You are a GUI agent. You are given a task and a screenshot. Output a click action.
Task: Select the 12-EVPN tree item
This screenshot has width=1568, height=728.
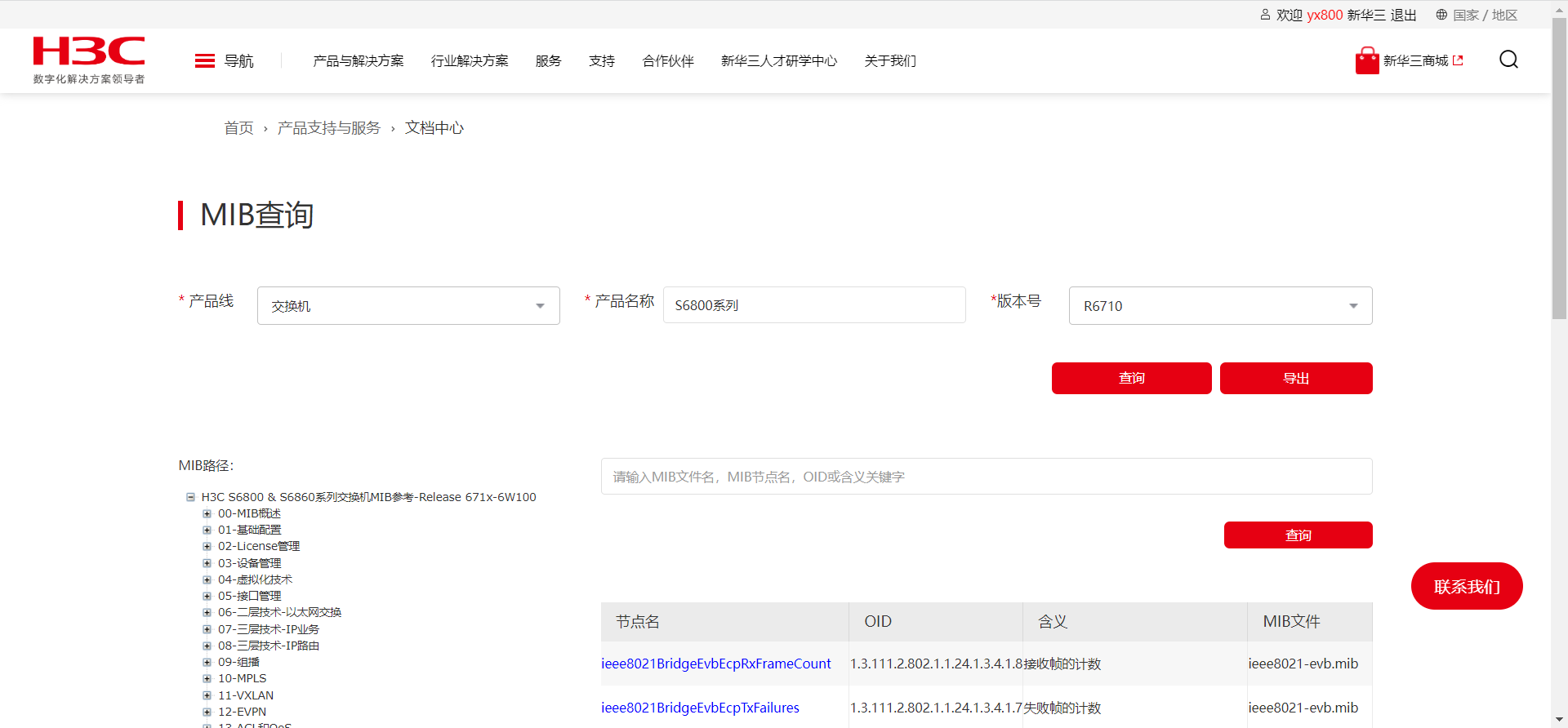pyautogui.click(x=242, y=712)
